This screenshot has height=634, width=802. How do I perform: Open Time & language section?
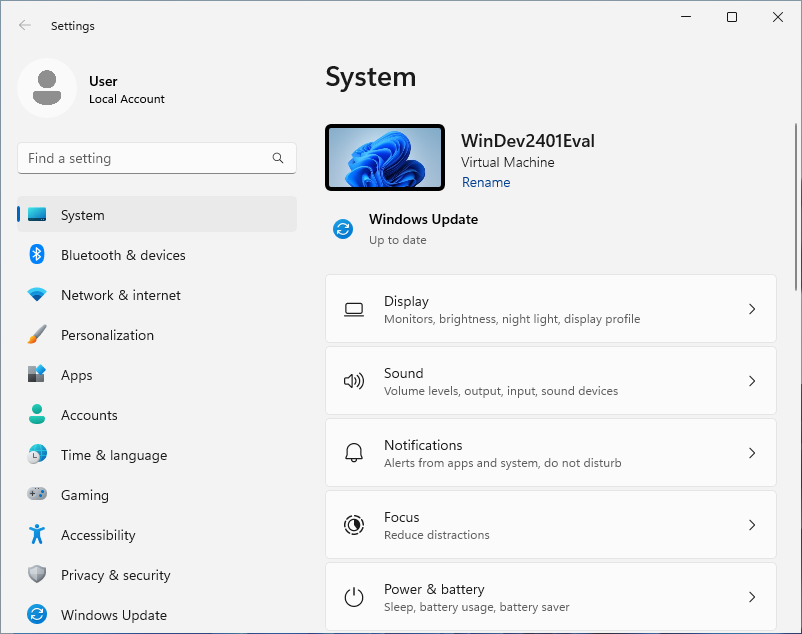(157, 455)
